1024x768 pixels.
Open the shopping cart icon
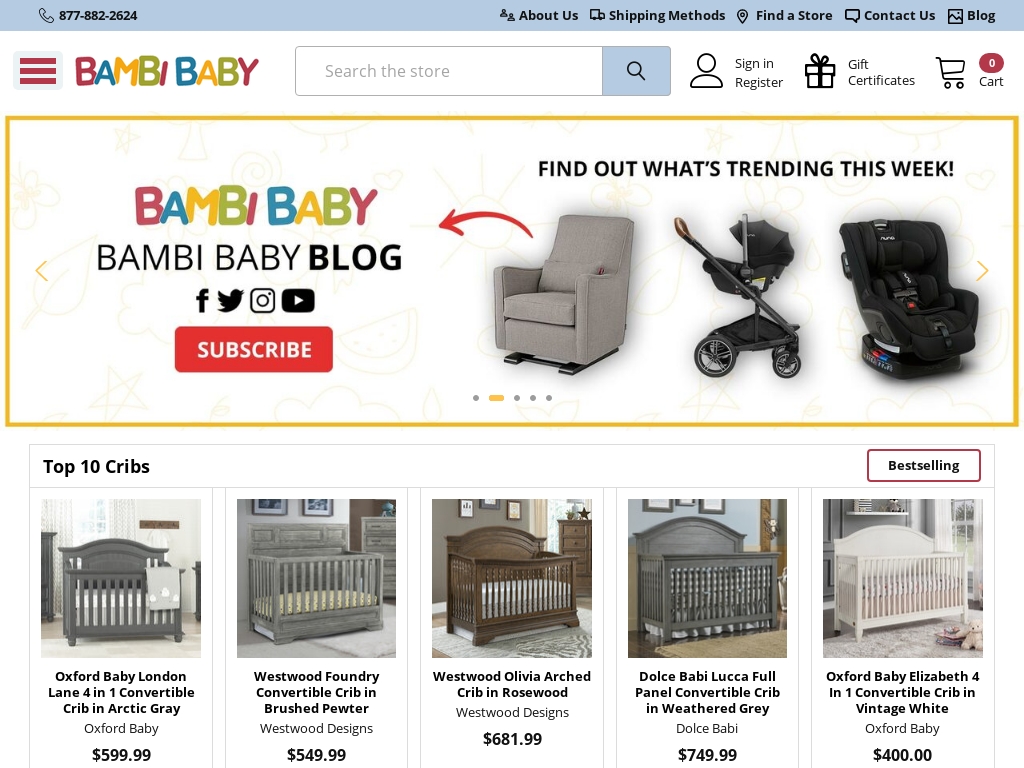(950, 72)
